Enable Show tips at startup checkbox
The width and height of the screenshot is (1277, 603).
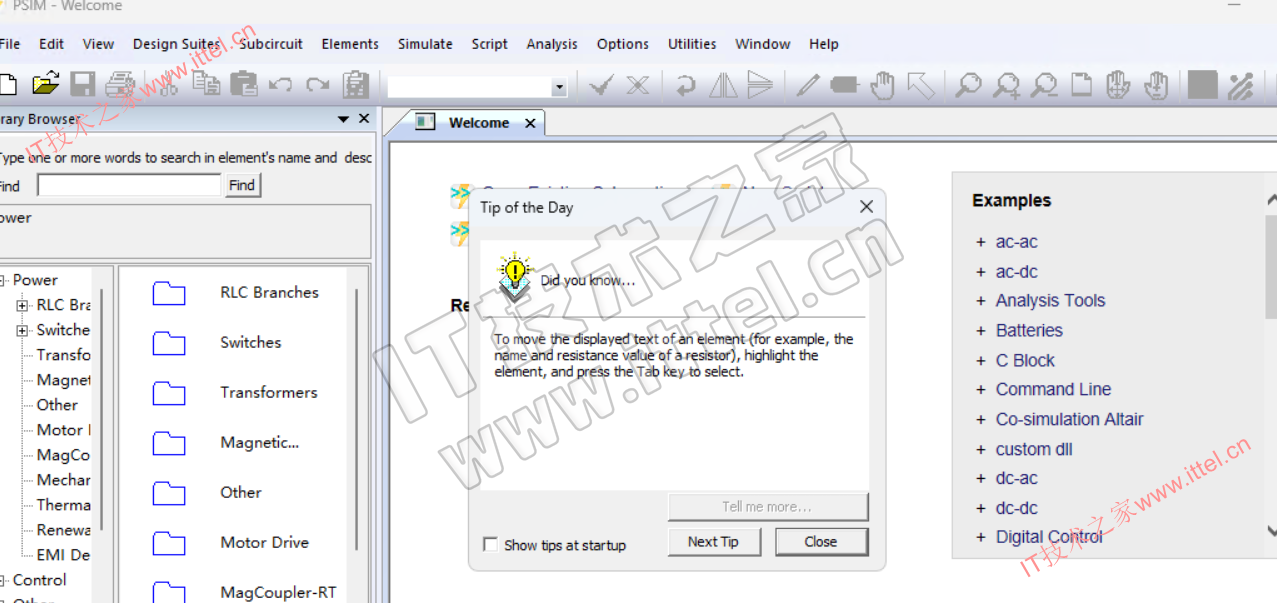(490, 545)
